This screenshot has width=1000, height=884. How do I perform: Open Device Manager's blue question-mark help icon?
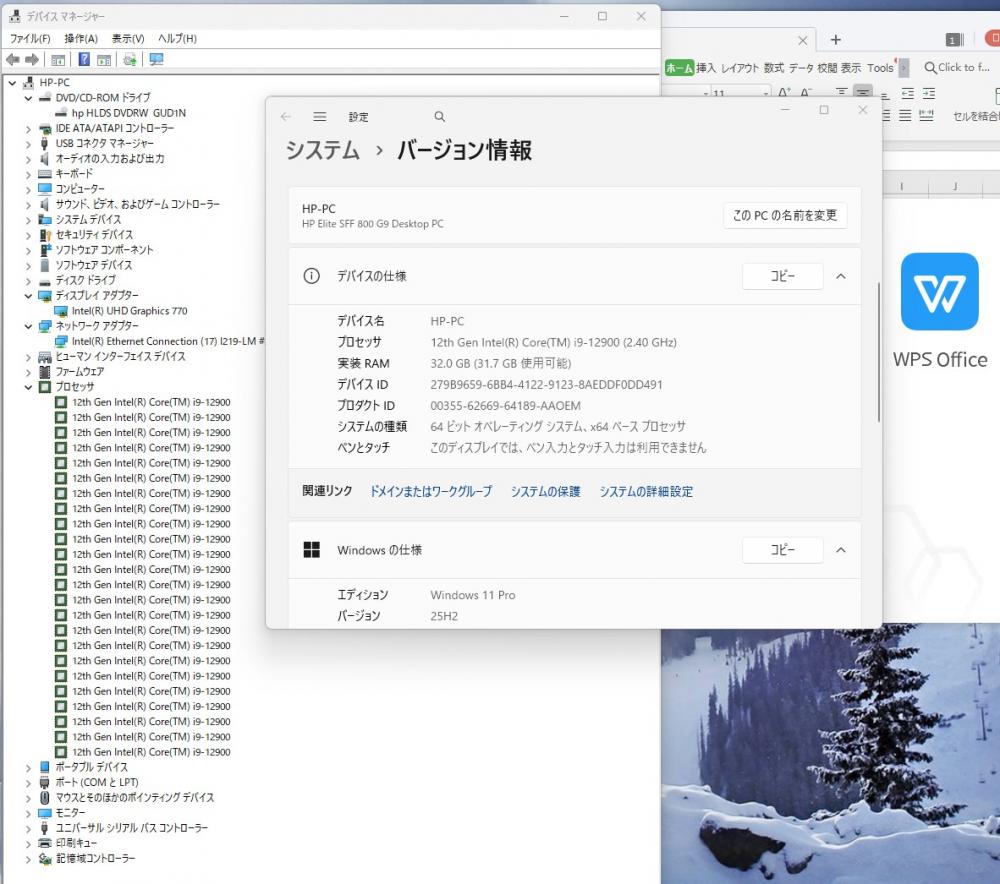pos(84,59)
